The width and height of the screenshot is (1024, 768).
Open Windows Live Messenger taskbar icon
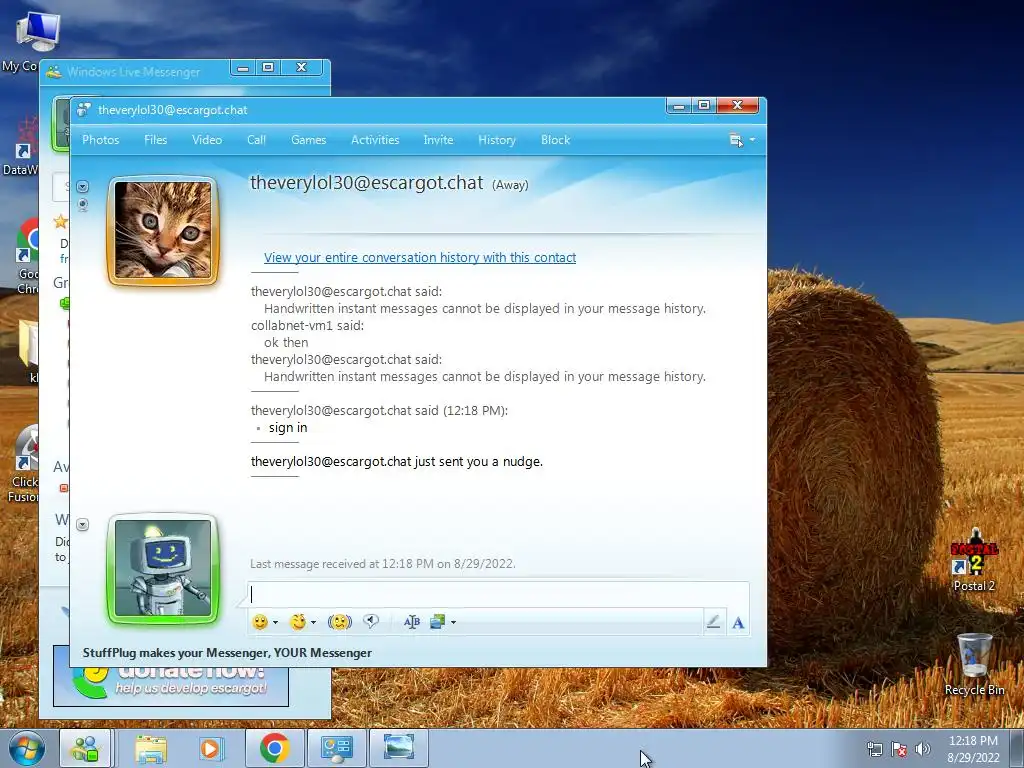tap(86, 748)
